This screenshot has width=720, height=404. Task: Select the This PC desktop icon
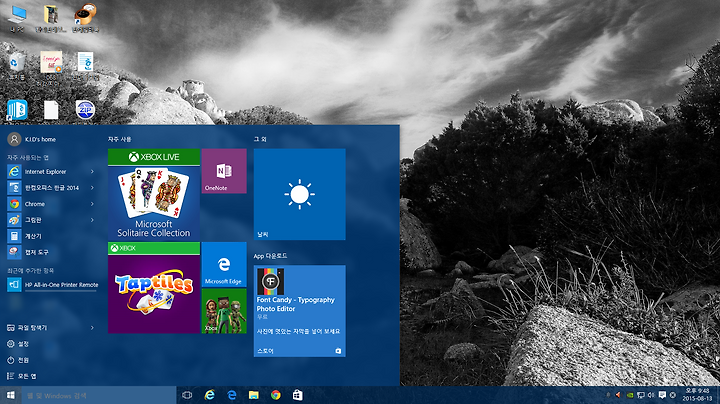[17, 19]
